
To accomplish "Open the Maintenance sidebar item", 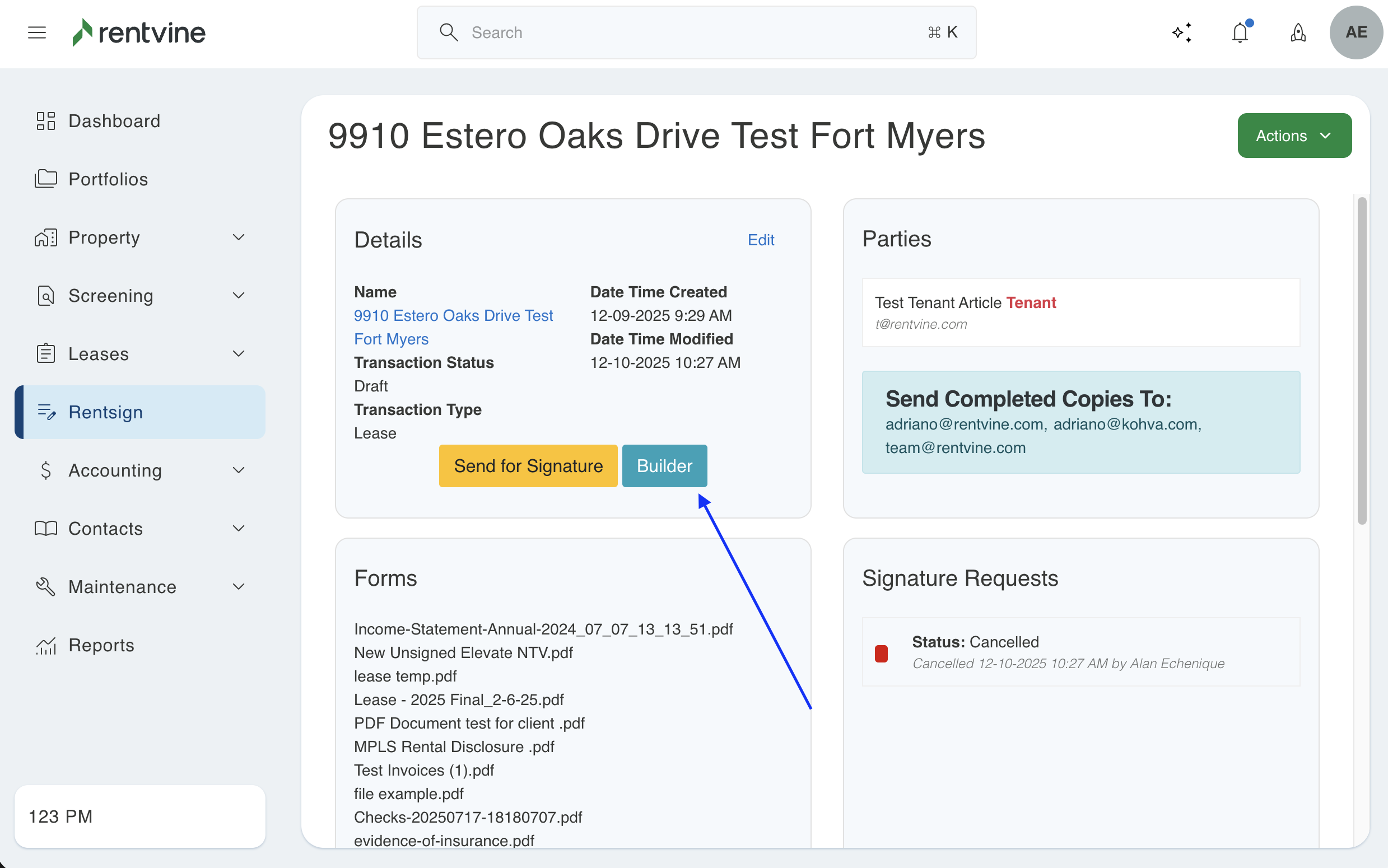I will tap(122, 587).
